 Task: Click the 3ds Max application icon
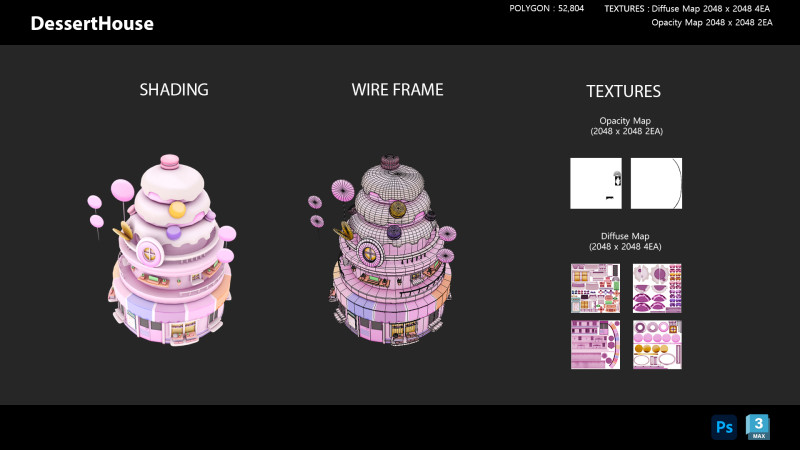[758, 427]
